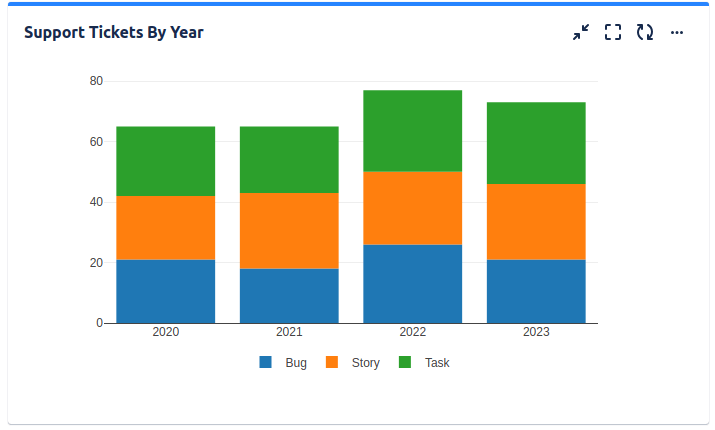Toggle the Story series legend label

click(x=365, y=363)
